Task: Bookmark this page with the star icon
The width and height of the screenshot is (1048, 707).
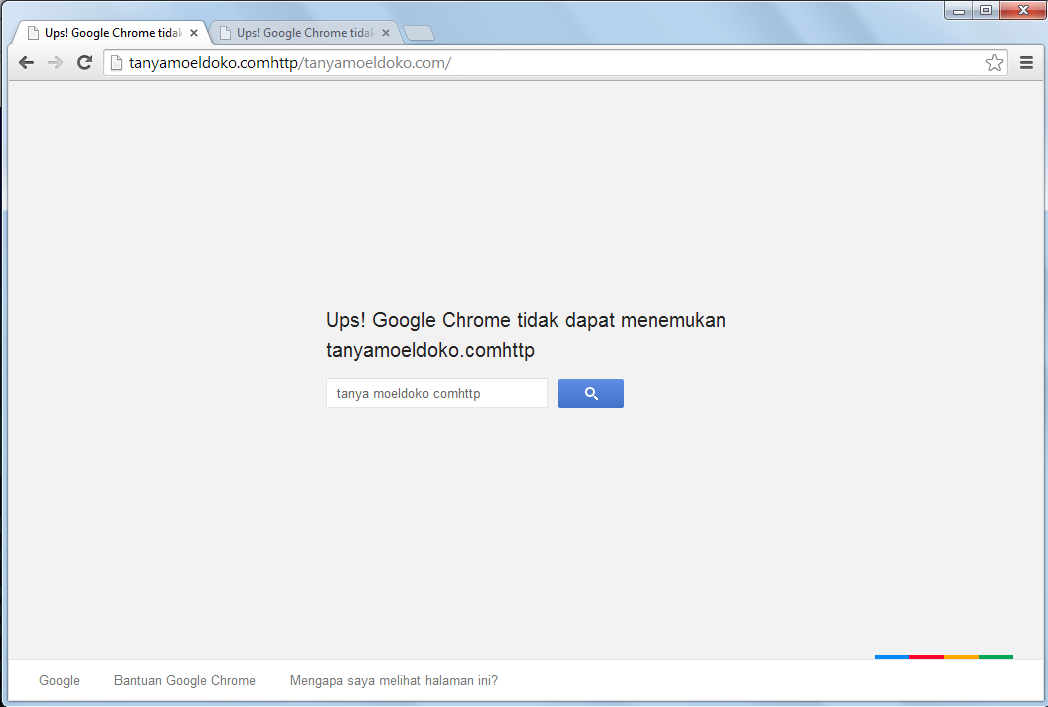Action: [x=994, y=63]
